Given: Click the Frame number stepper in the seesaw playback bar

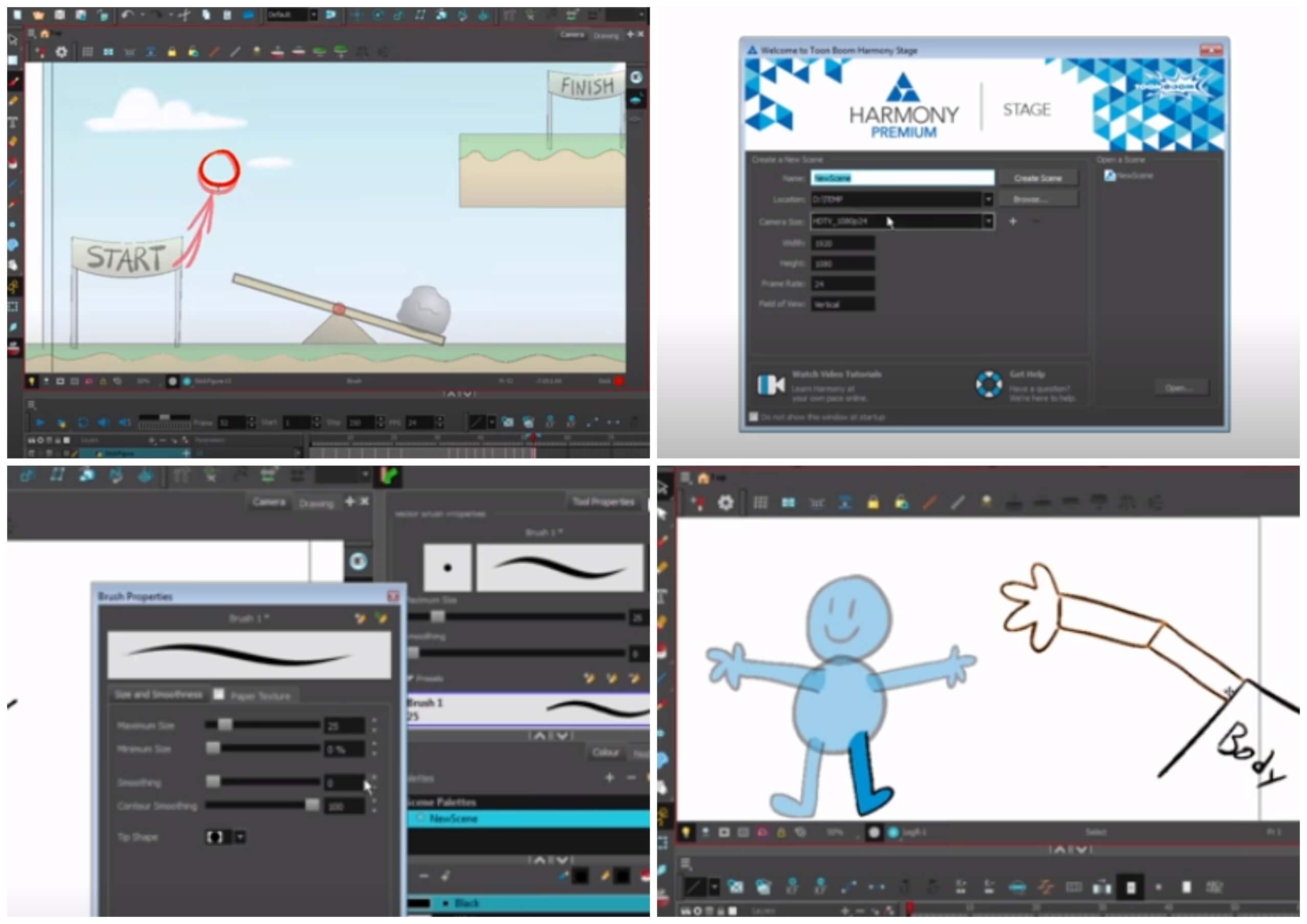Looking at the screenshot, I should pos(252,423).
